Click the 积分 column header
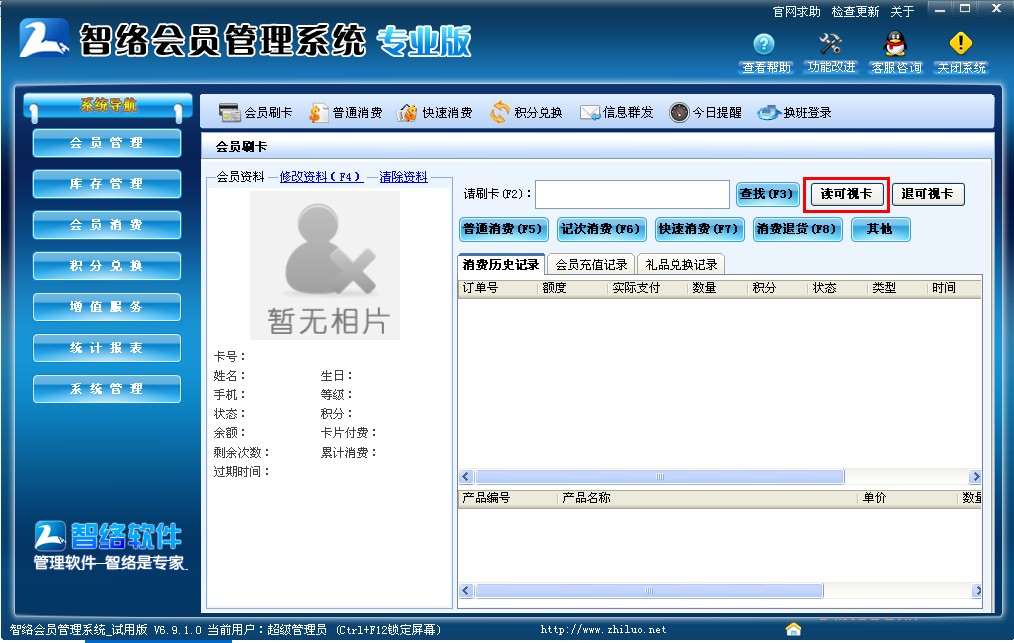The height and width of the screenshot is (643, 1014). pyautogui.click(x=777, y=288)
